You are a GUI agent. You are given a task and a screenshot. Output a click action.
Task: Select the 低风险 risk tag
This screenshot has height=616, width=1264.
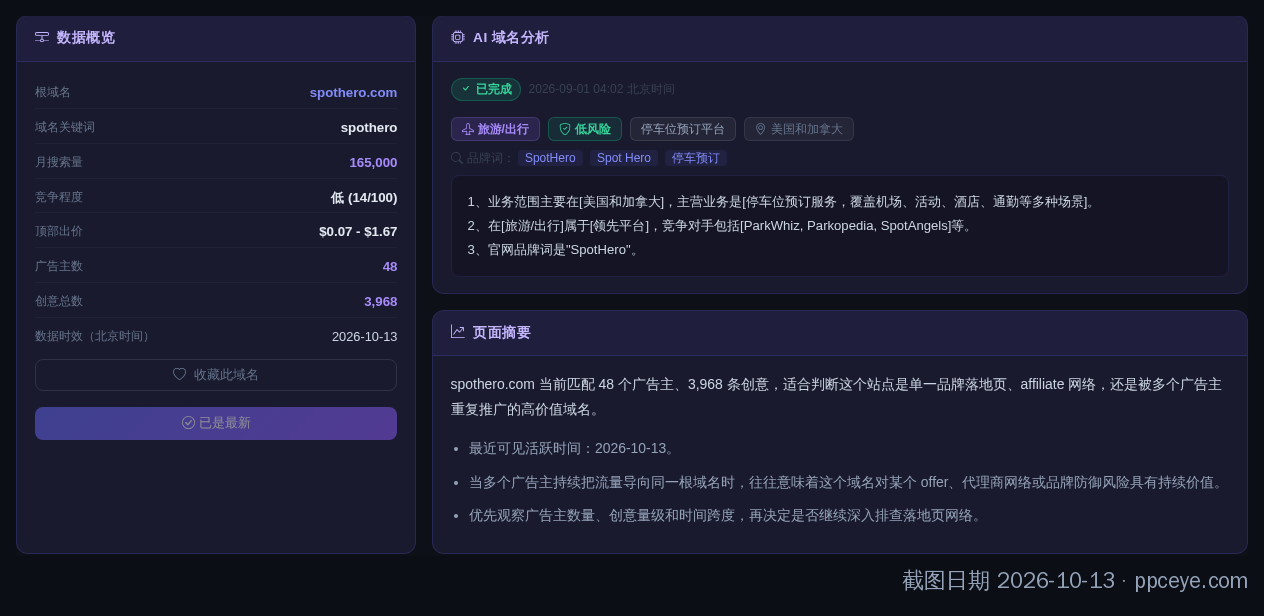pyautogui.click(x=585, y=129)
